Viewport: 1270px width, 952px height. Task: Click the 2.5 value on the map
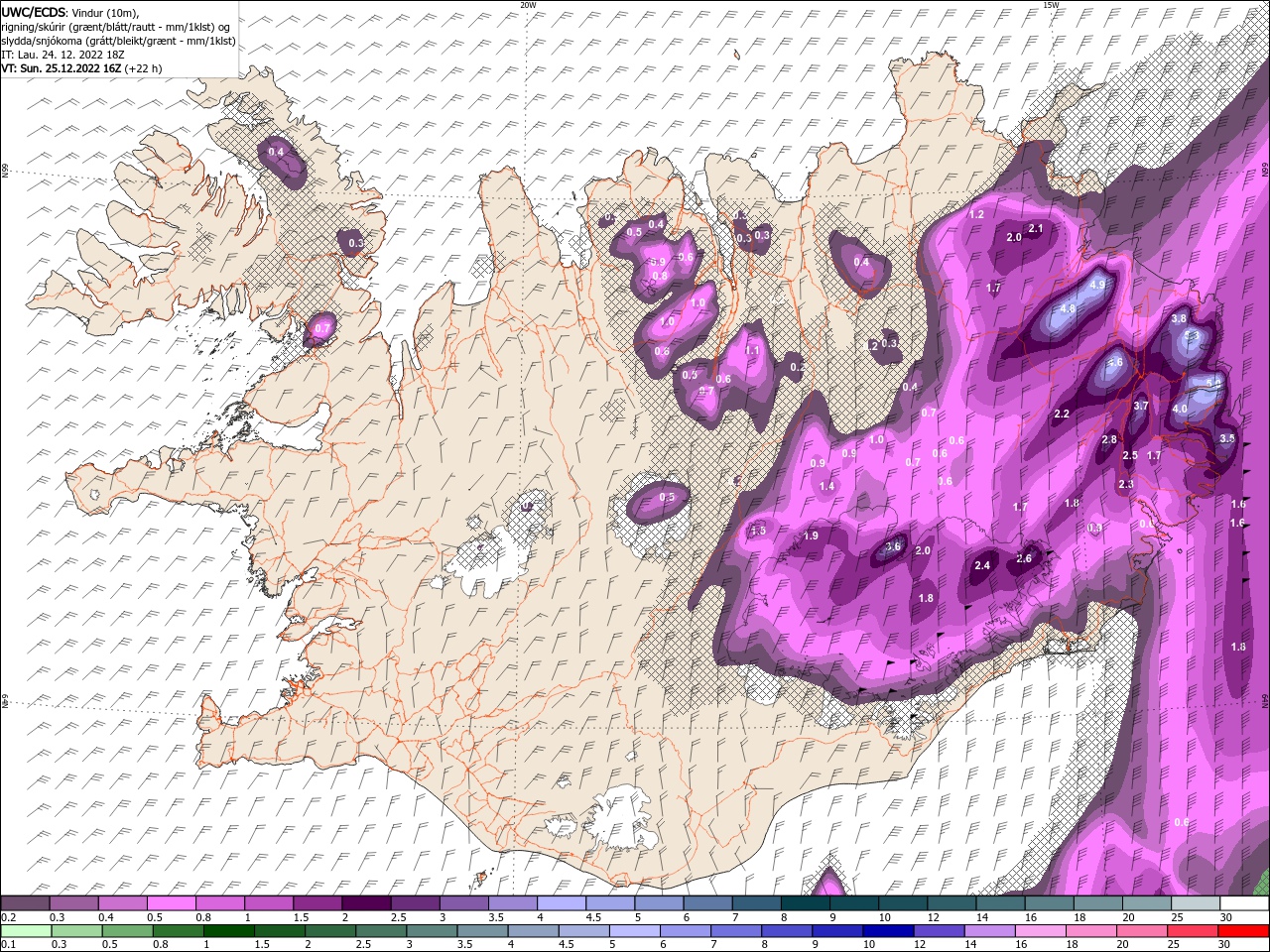tap(1129, 455)
